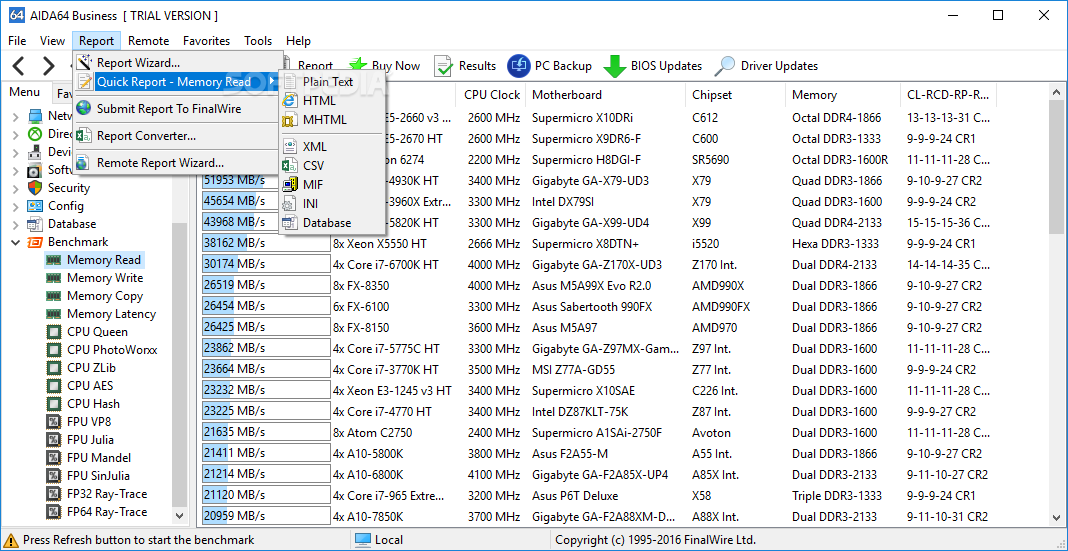Screen dimensions: 1068x551
Task: Open the Remote menu
Action: [148, 41]
